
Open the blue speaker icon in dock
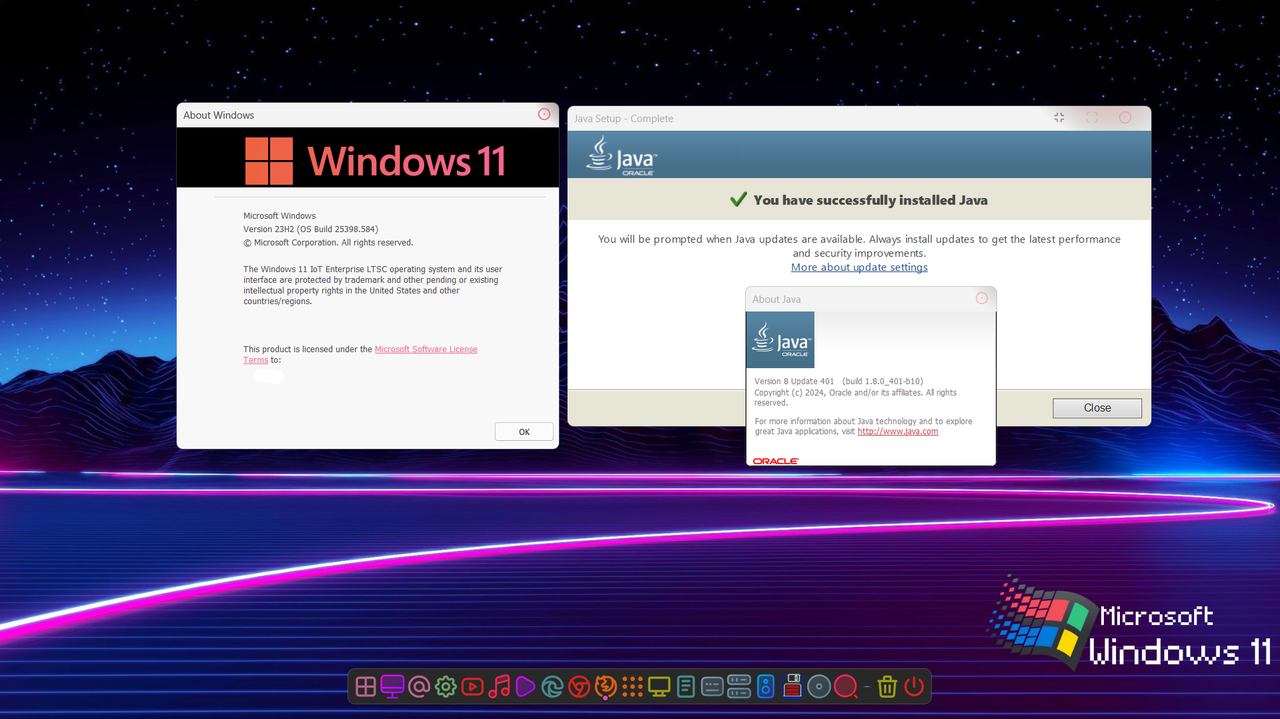point(766,686)
